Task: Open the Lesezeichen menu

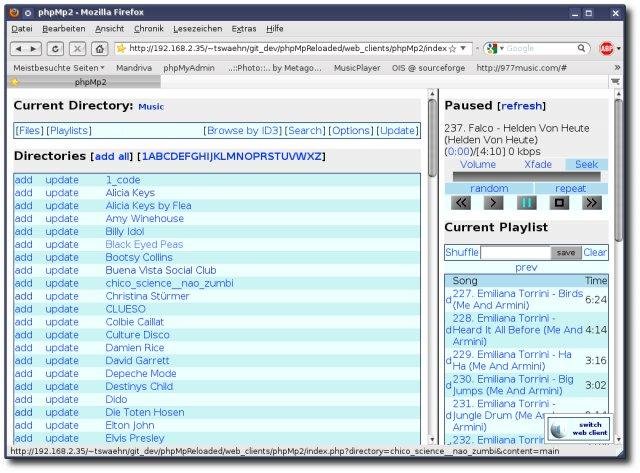Action: point(198,29)
